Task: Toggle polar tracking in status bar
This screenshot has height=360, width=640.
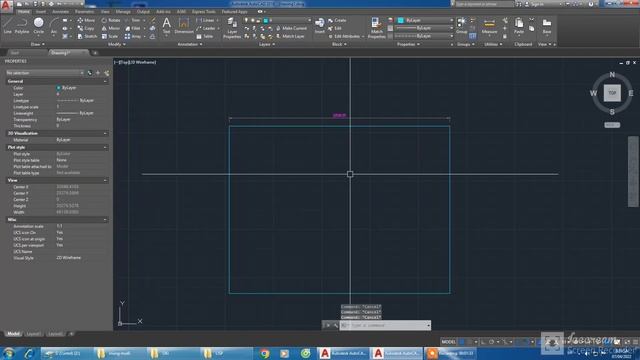Action: (491, 342)
